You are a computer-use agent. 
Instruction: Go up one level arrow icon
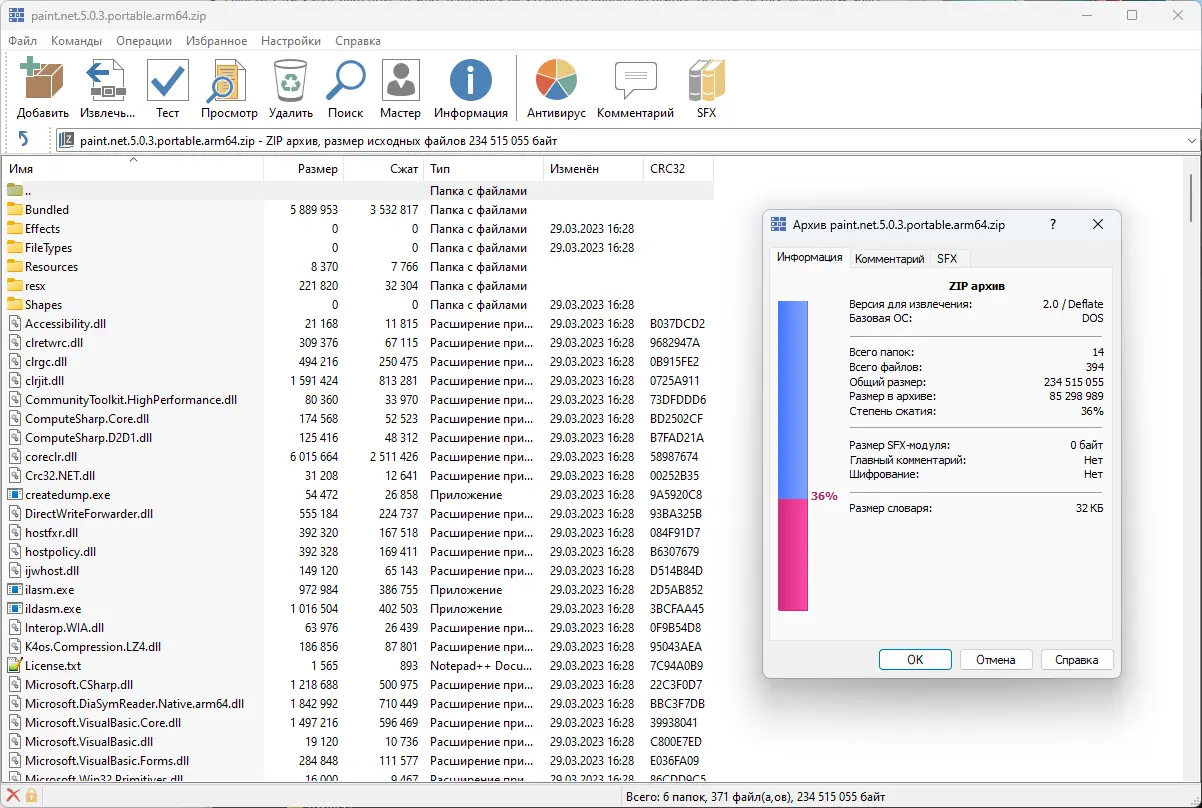point(24,141)
